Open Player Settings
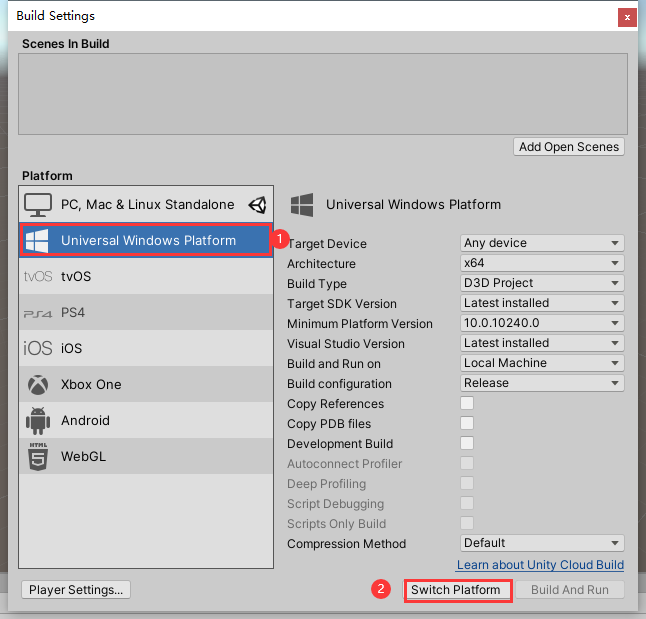The width and height of the screenshot is (646, 619). (x=76, y=590)
